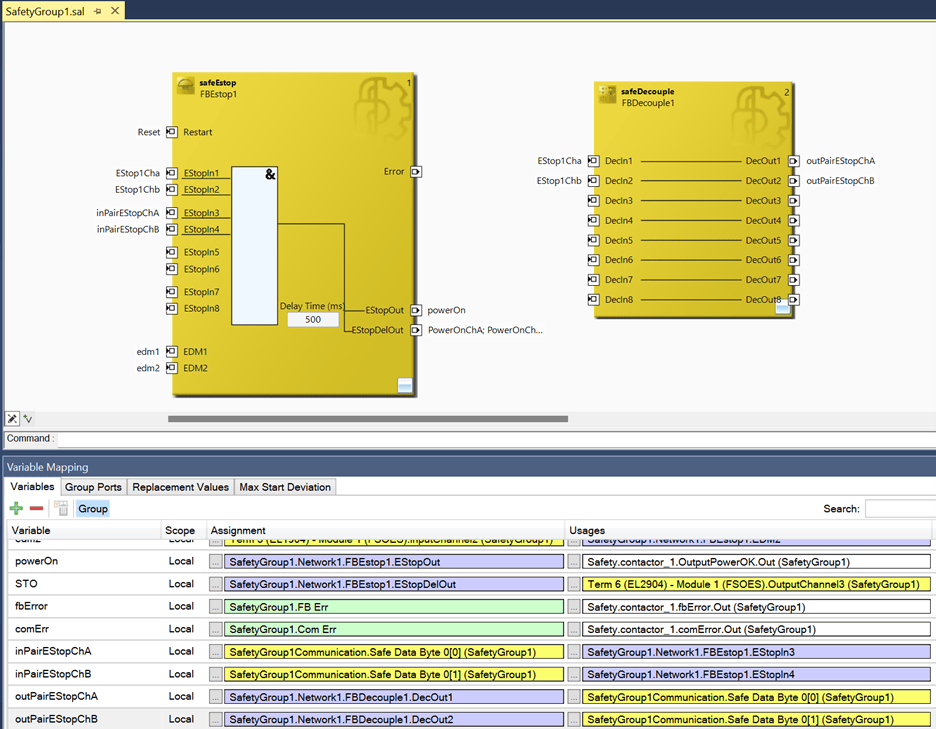
Task: Toggle the Group view button
Action: tap(93, 509)
